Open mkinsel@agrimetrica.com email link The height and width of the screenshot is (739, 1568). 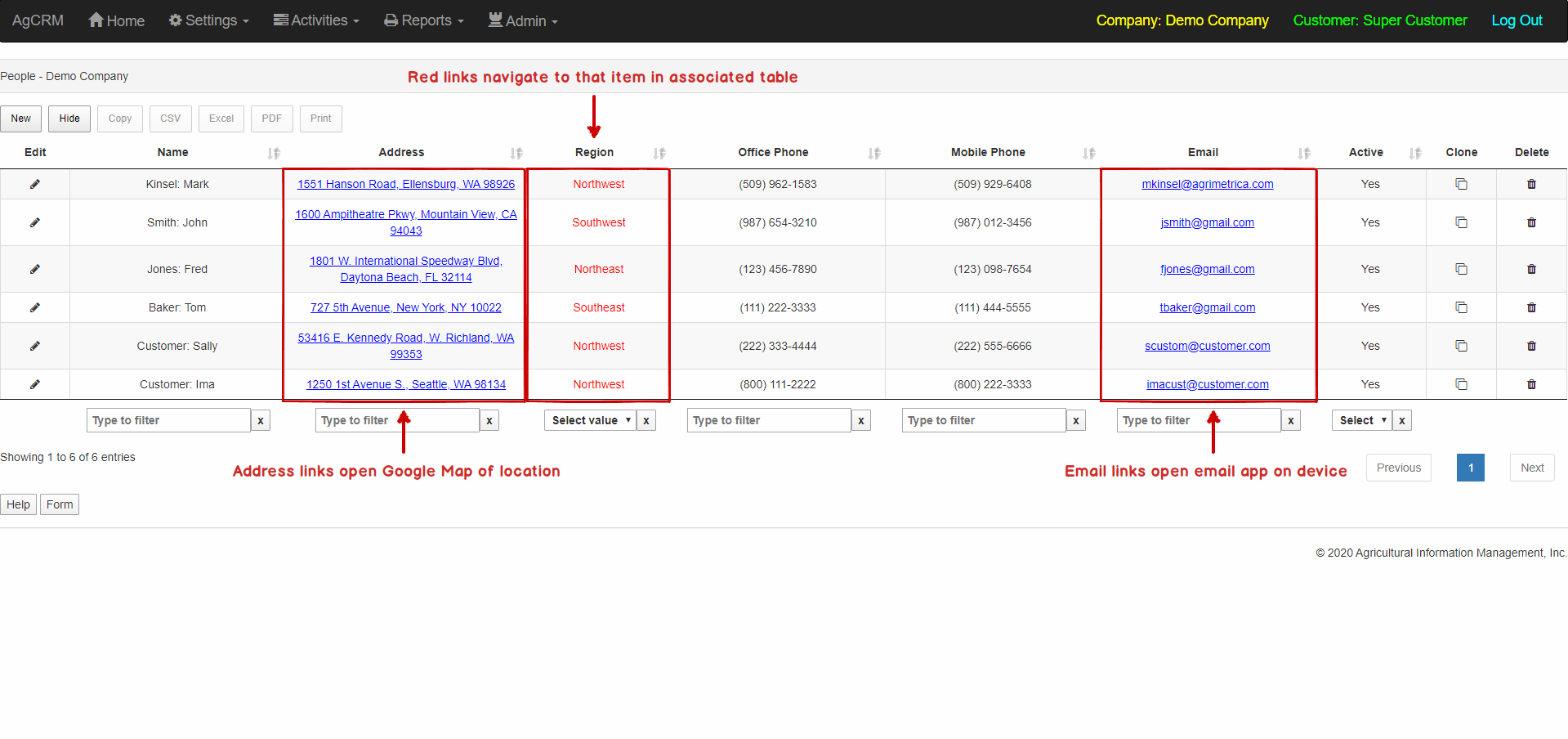[x=1207, y=184]
